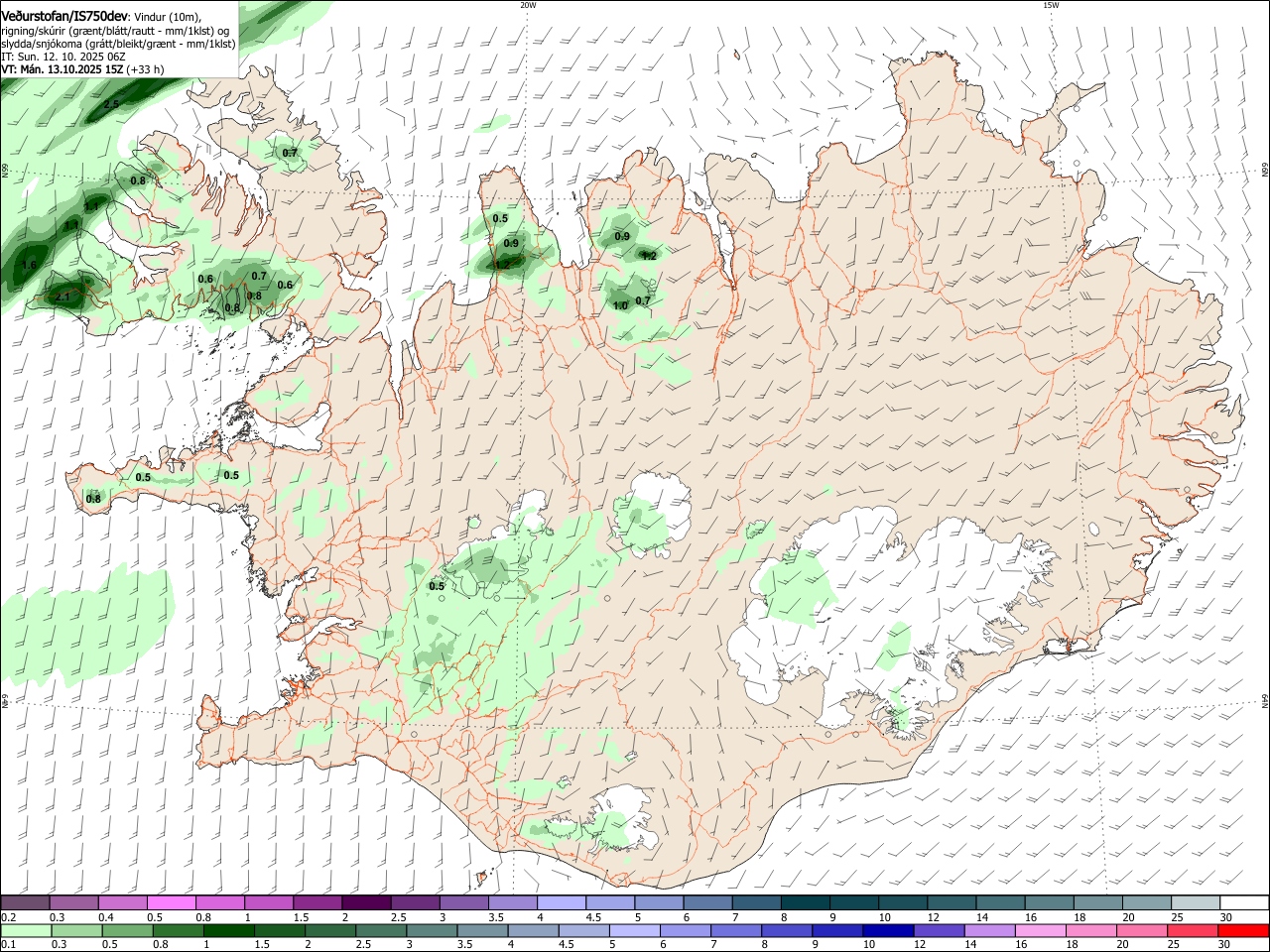Viewport: 1270px width, 952px height.
Task: Select the 1–1.5 swatch in upper legend row
Action: (x=269, y=902)
